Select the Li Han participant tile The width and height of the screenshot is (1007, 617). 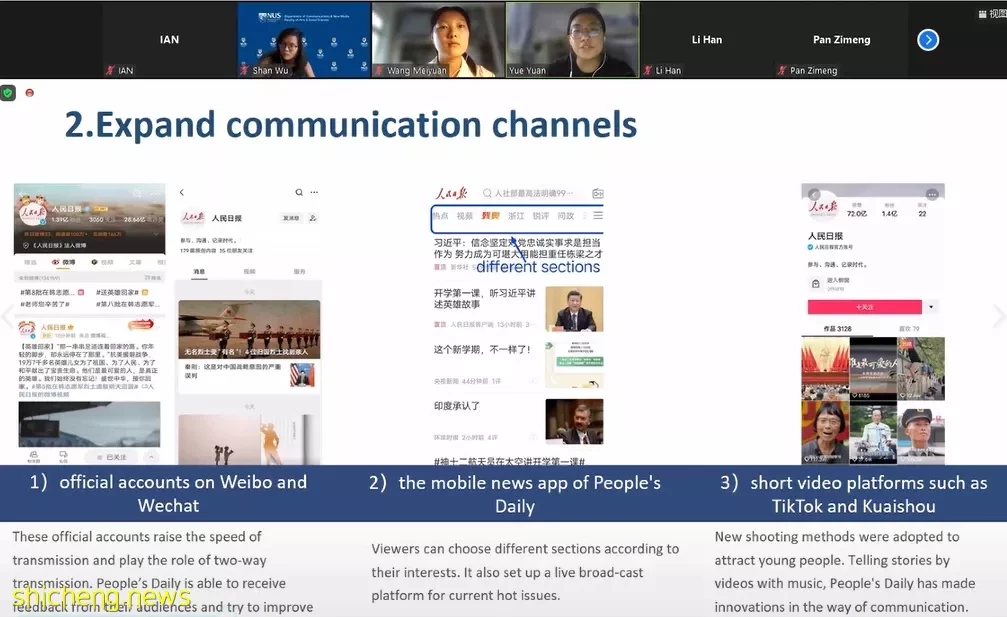coord(707,40)
